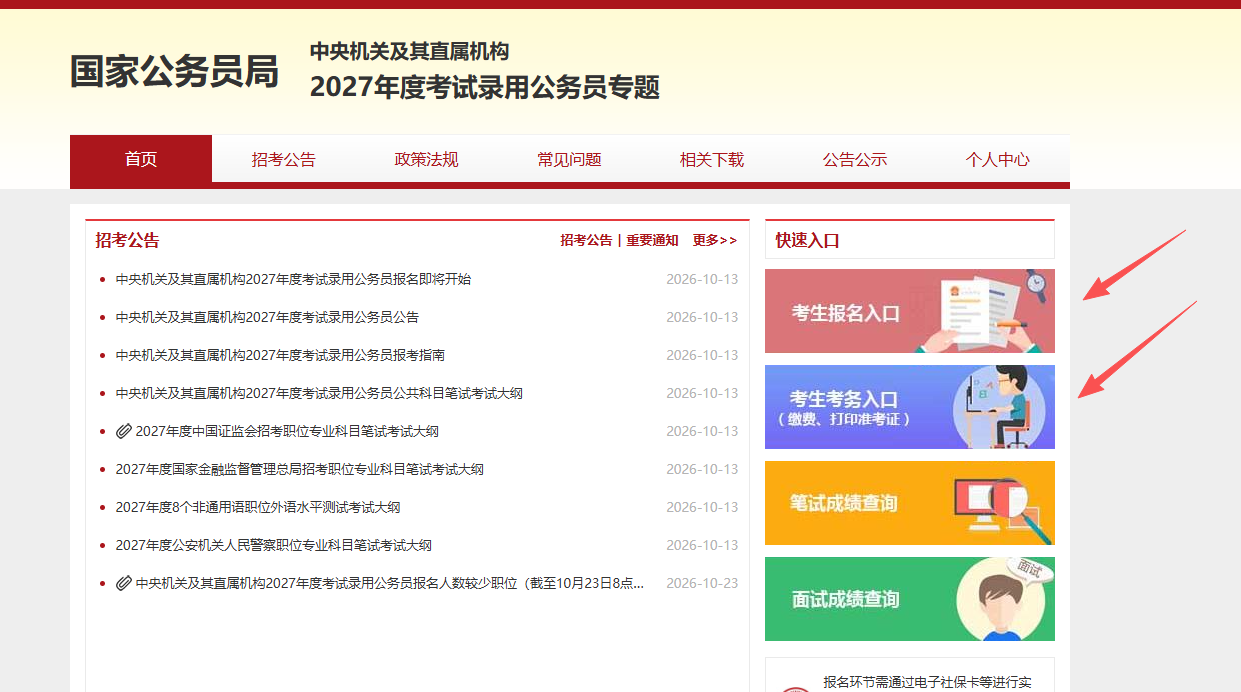Click the documents illustration on 考生报名入口 banner

click(980, 312)
